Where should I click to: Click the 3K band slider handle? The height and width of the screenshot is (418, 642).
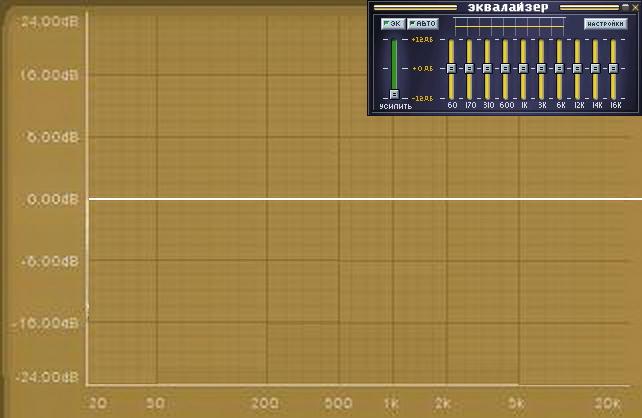tap(541, 68)
